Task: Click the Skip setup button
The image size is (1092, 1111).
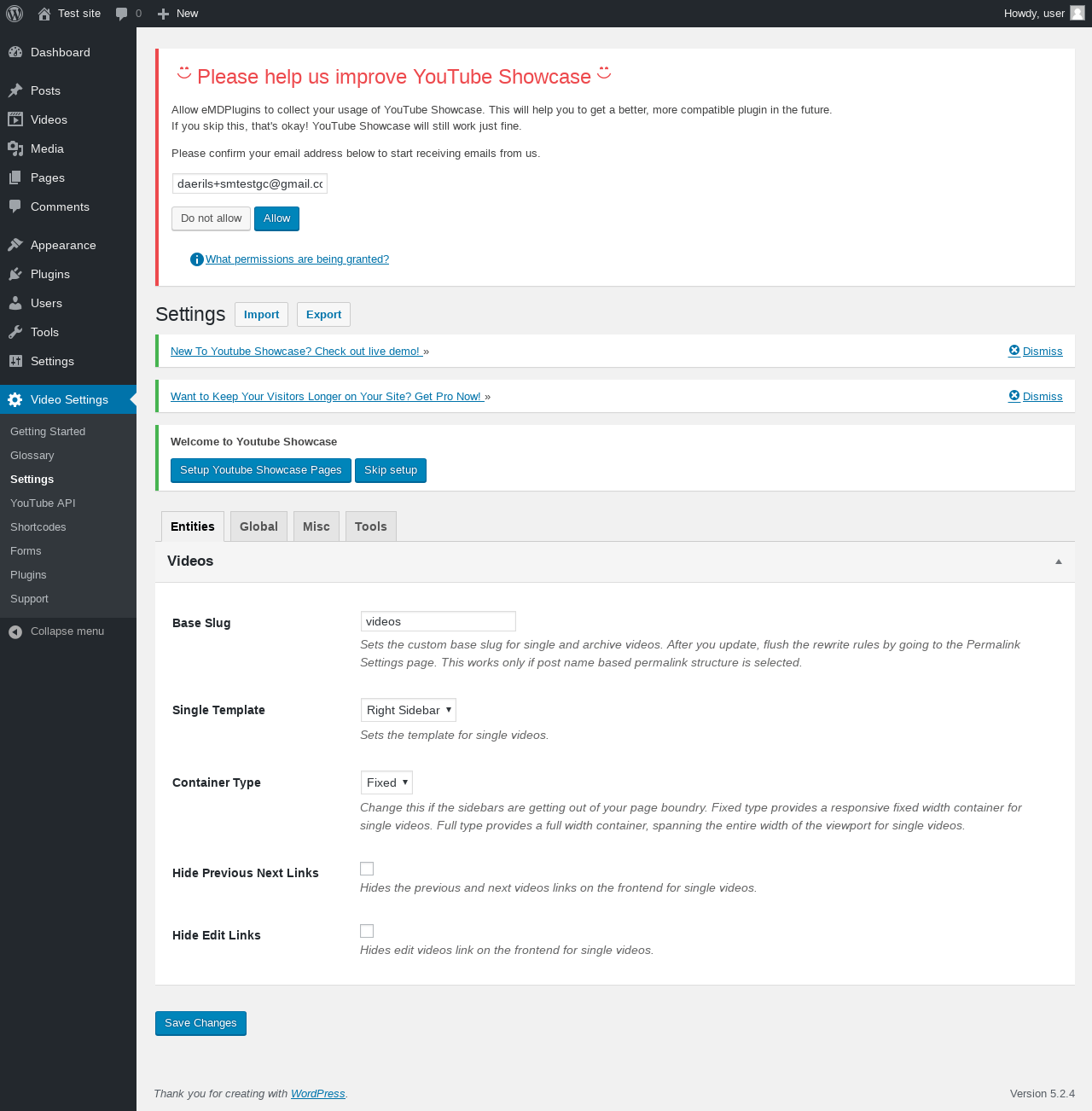Action: [x=391, y=470]
